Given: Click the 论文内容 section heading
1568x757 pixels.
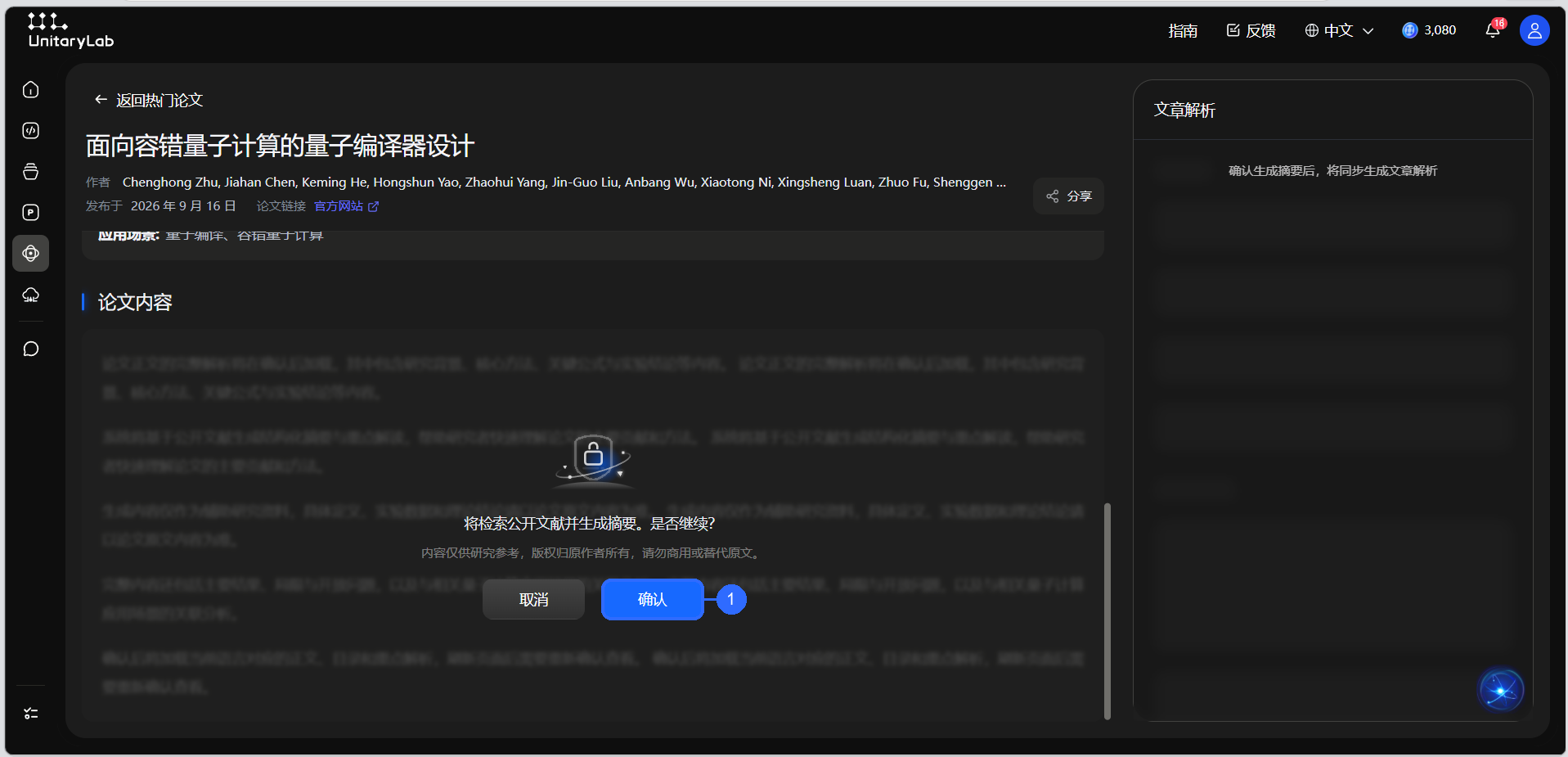Looking at the screenshot, I should pos(135,302).
